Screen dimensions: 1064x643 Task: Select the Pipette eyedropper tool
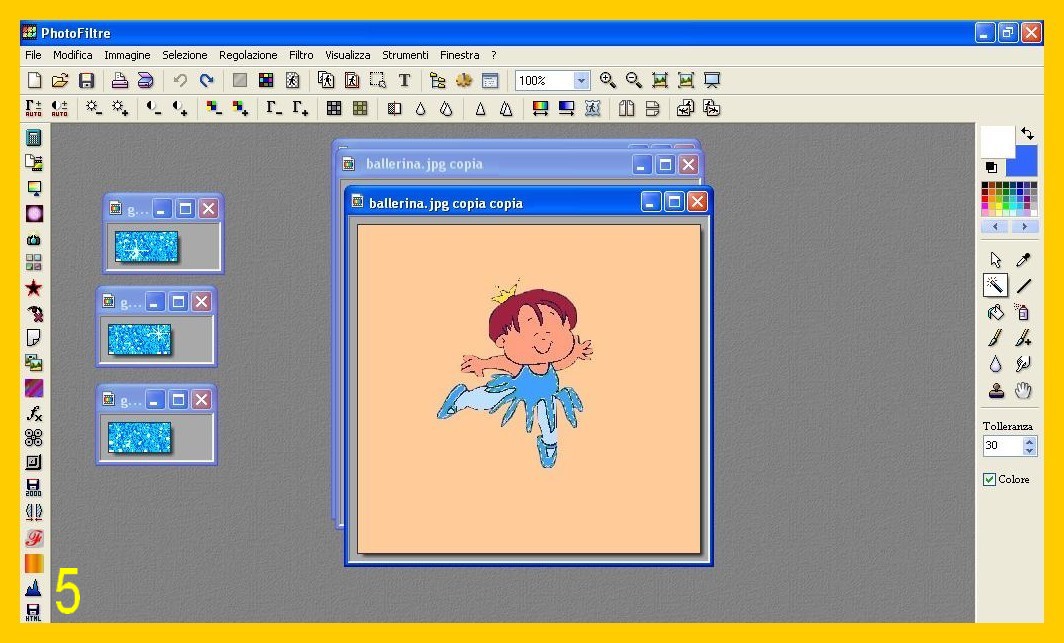coord(1023,260)
